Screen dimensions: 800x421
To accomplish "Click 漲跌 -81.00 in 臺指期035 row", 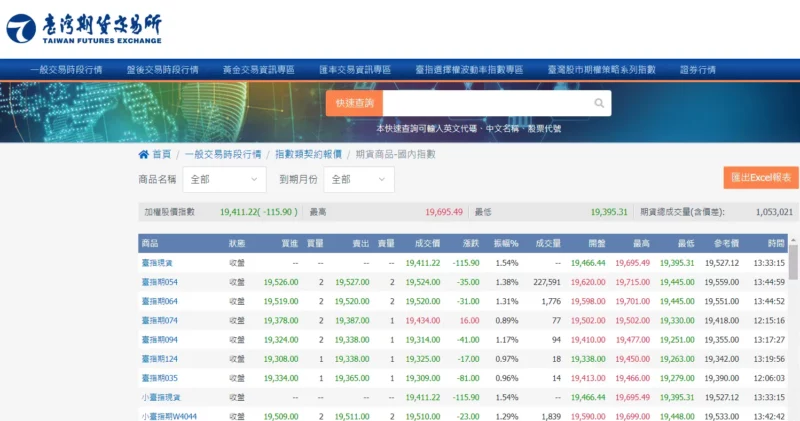I will tap(466, 378).
